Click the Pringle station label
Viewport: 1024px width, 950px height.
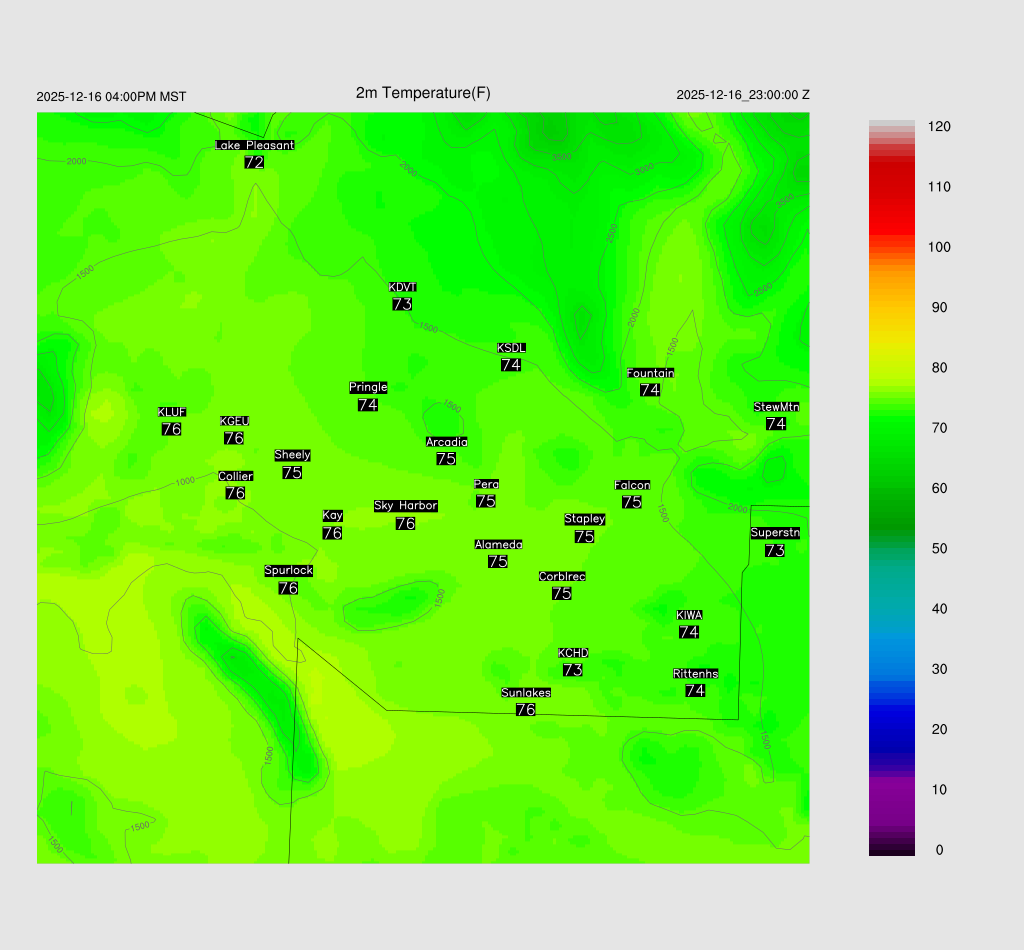tap(368, 388)
